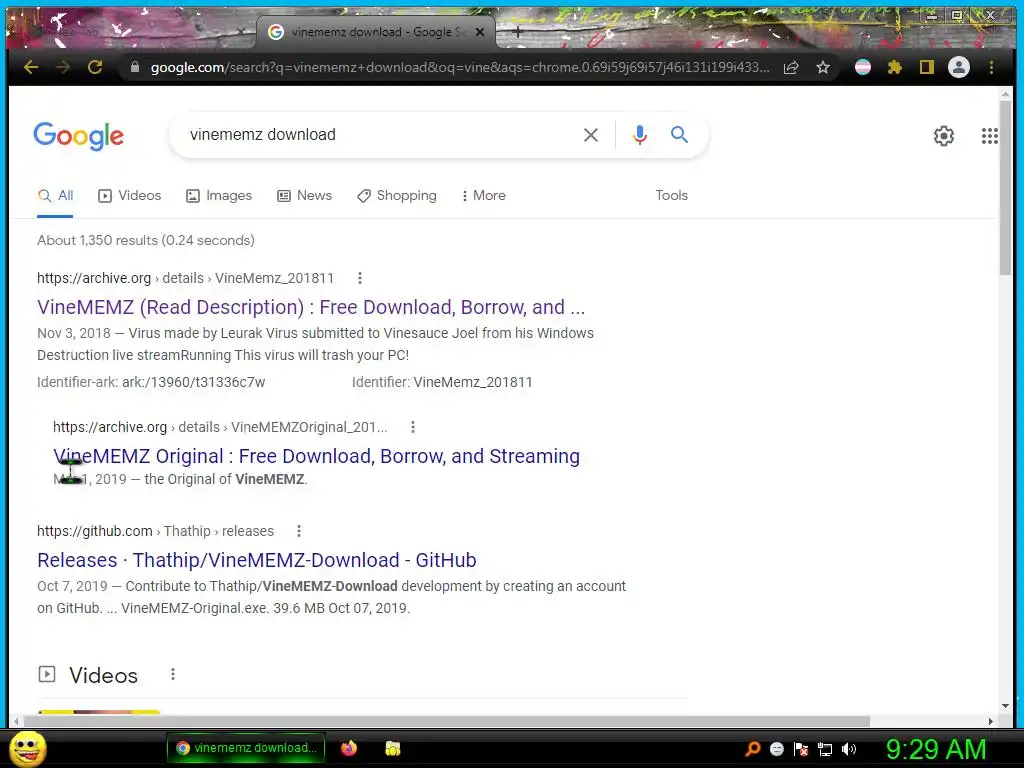Screen dimensions: 1024x768
Task: Open three-dot options for VineMEMZOriginal result
Action: (x=412, y=427)
